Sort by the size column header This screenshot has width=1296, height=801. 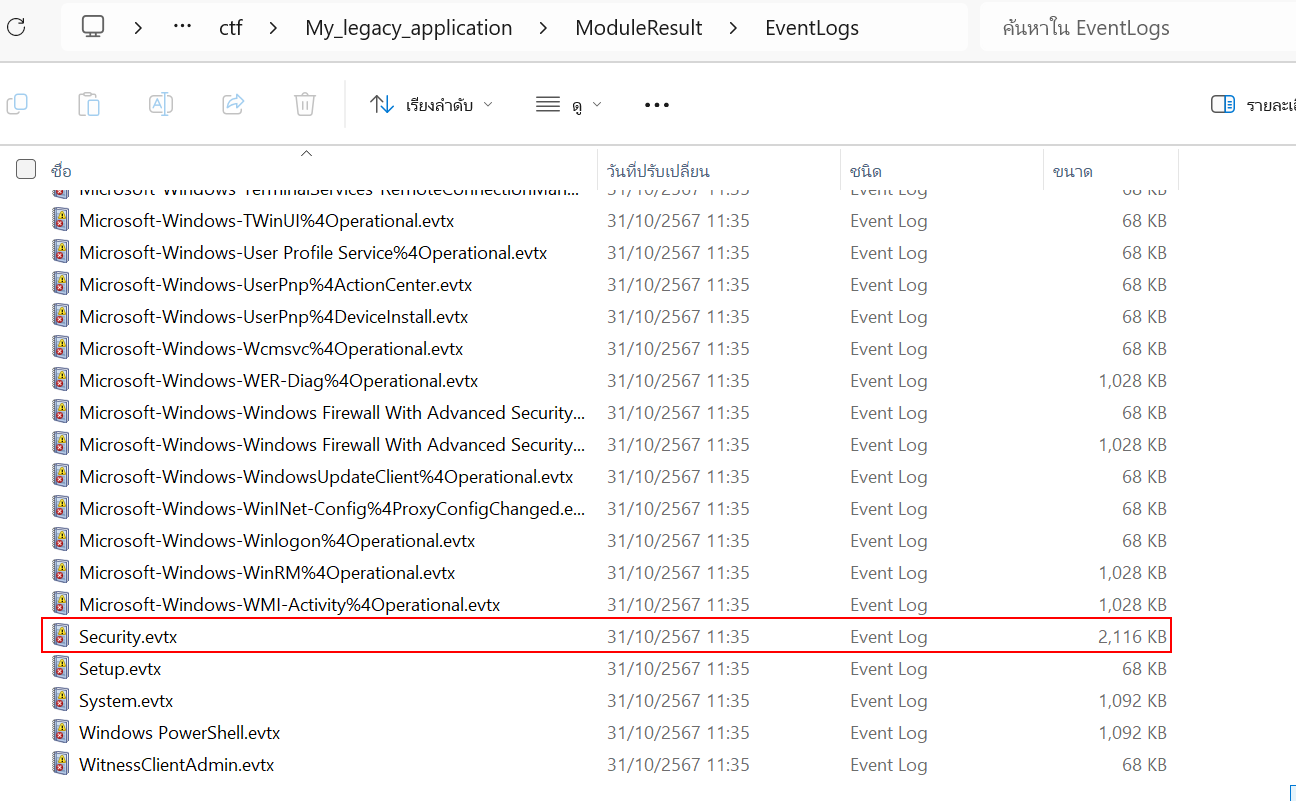pyautogui.click(x=1072, y=171)
